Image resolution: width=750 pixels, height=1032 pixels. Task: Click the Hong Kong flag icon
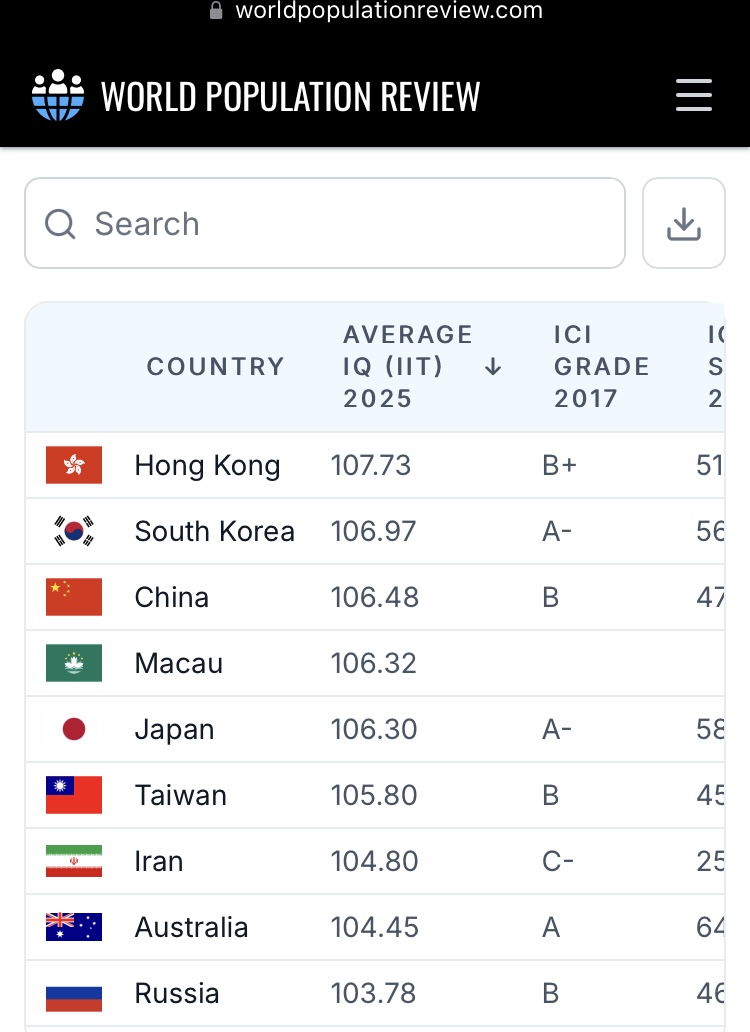click(74, 465)
